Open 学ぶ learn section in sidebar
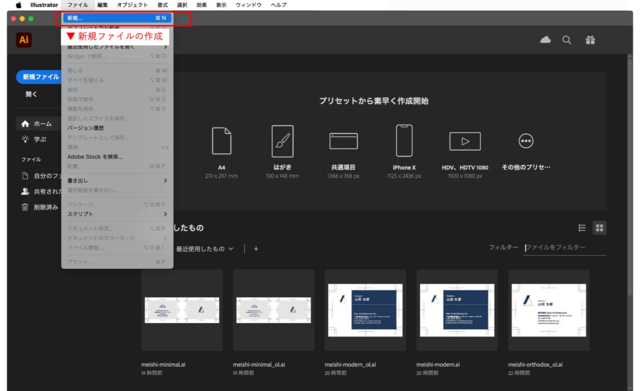Image resolution: width=640 pixels, height=391 pixels. [x=34, y=140]
